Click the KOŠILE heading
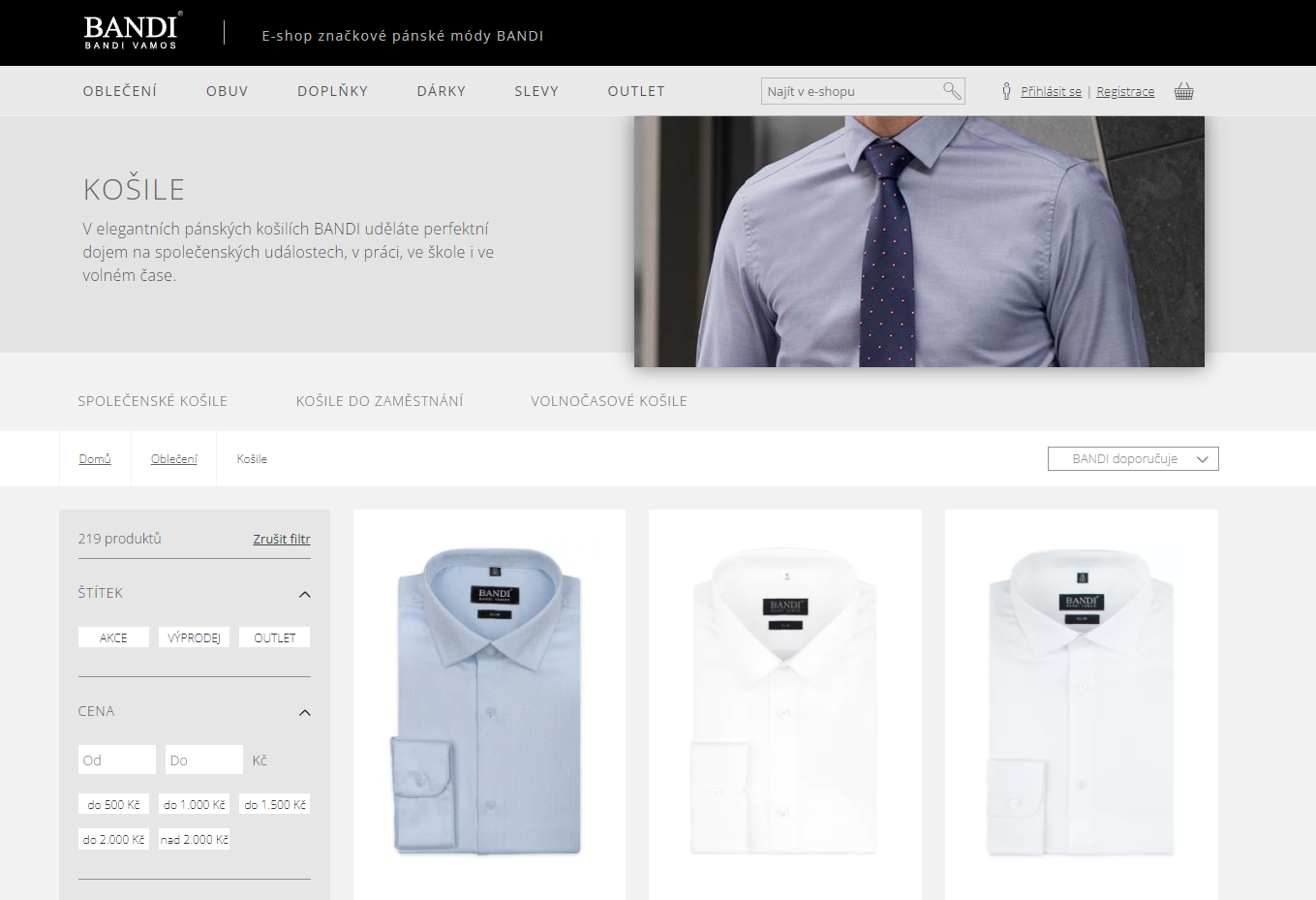This screenshot has width=1316, height=900. (x=134, y=189)
